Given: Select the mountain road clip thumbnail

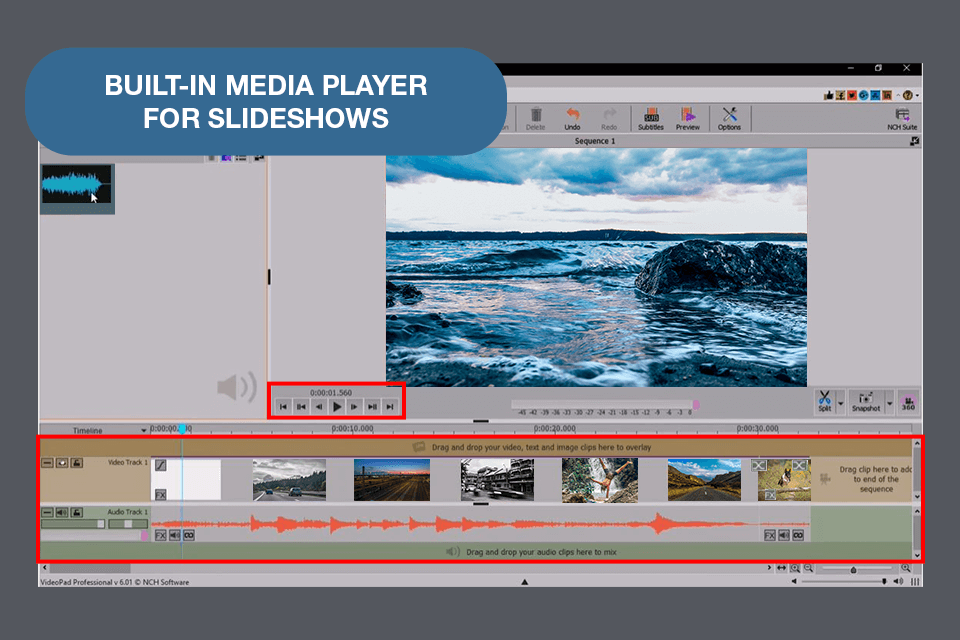Looking at the screenshot, I should click(x=704, y=480).
